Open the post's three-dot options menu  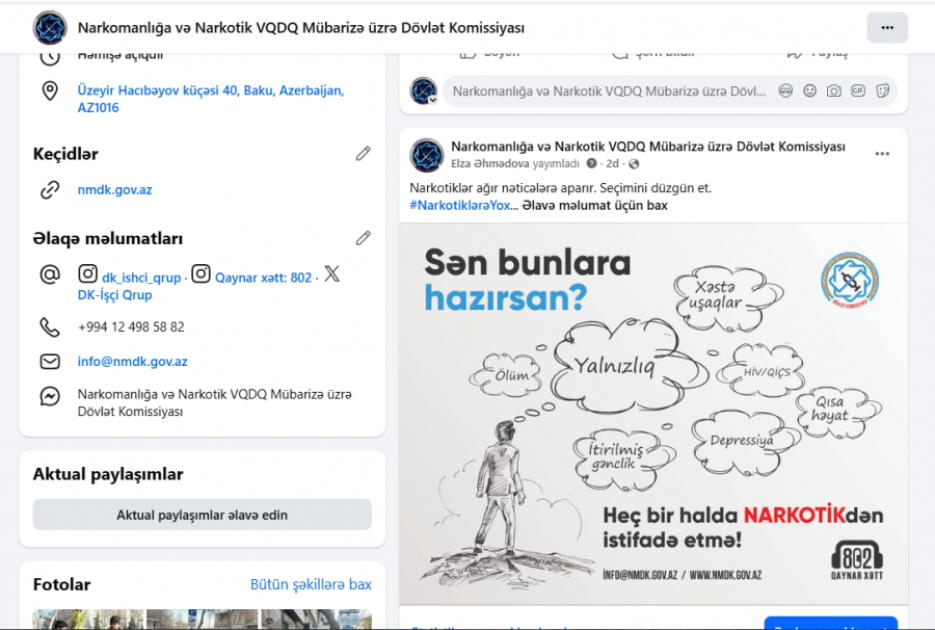point(882,154)
